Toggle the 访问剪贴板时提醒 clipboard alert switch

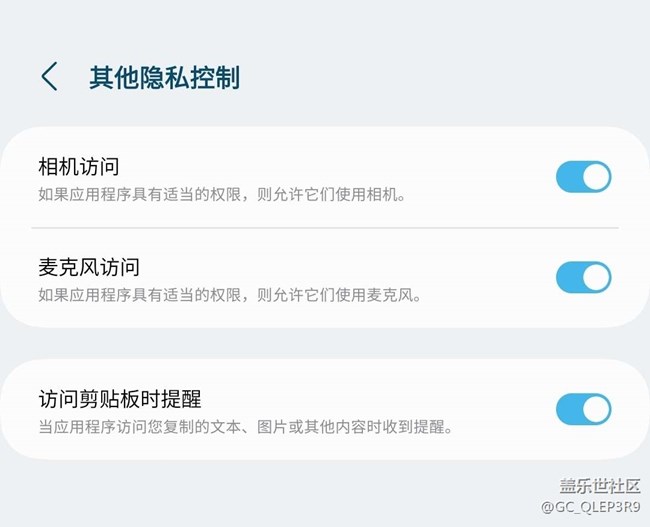click(x=583, y=409)
